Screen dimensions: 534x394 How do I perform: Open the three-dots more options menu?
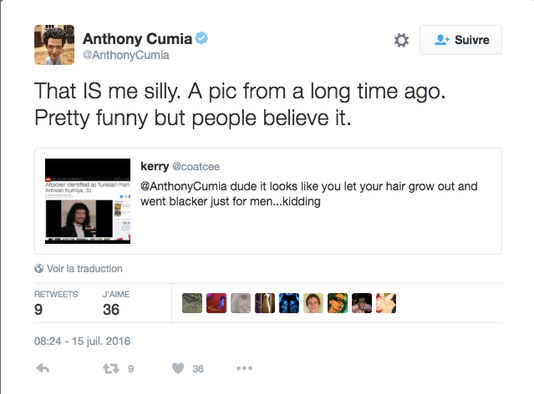(x=244, y=368)
